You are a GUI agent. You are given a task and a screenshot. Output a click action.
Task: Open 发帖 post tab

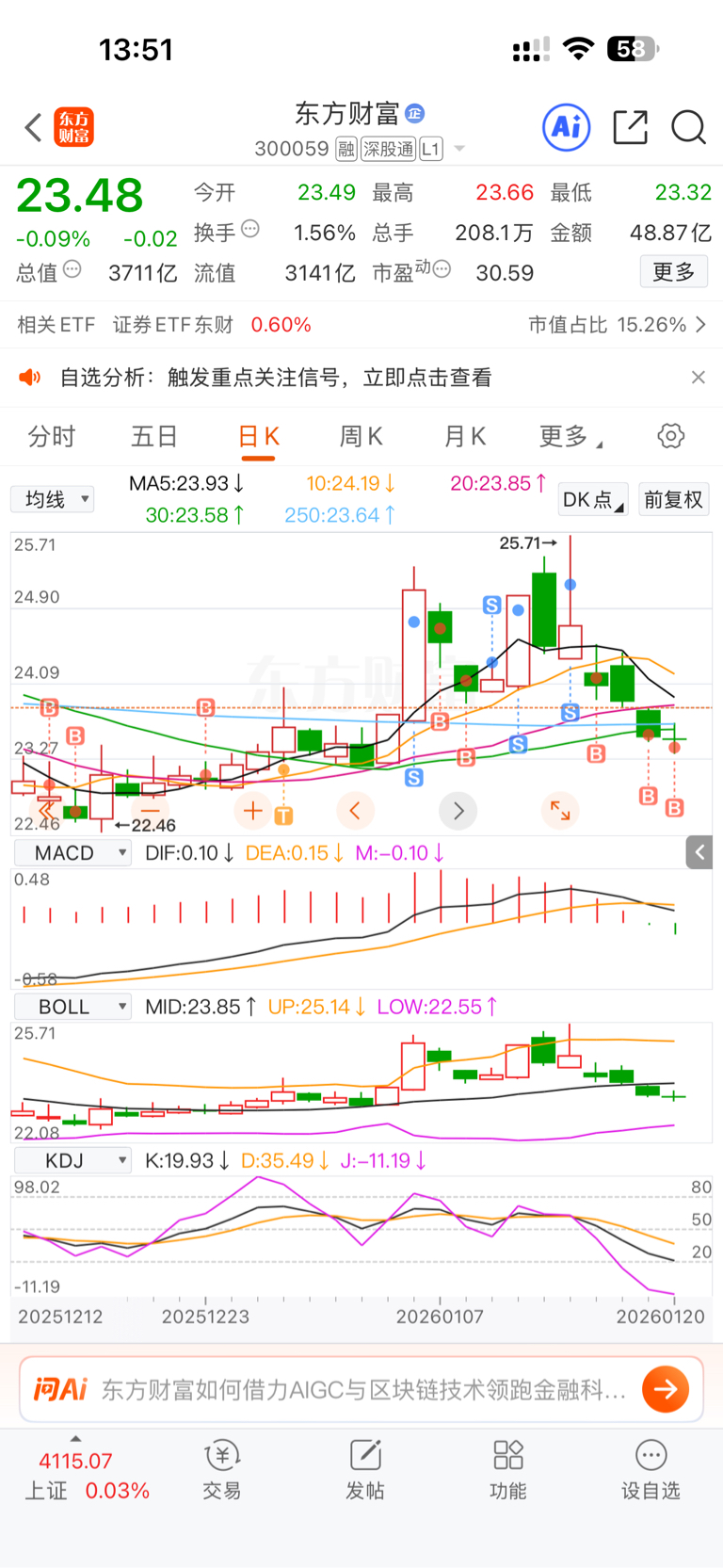coord(365,1470)
